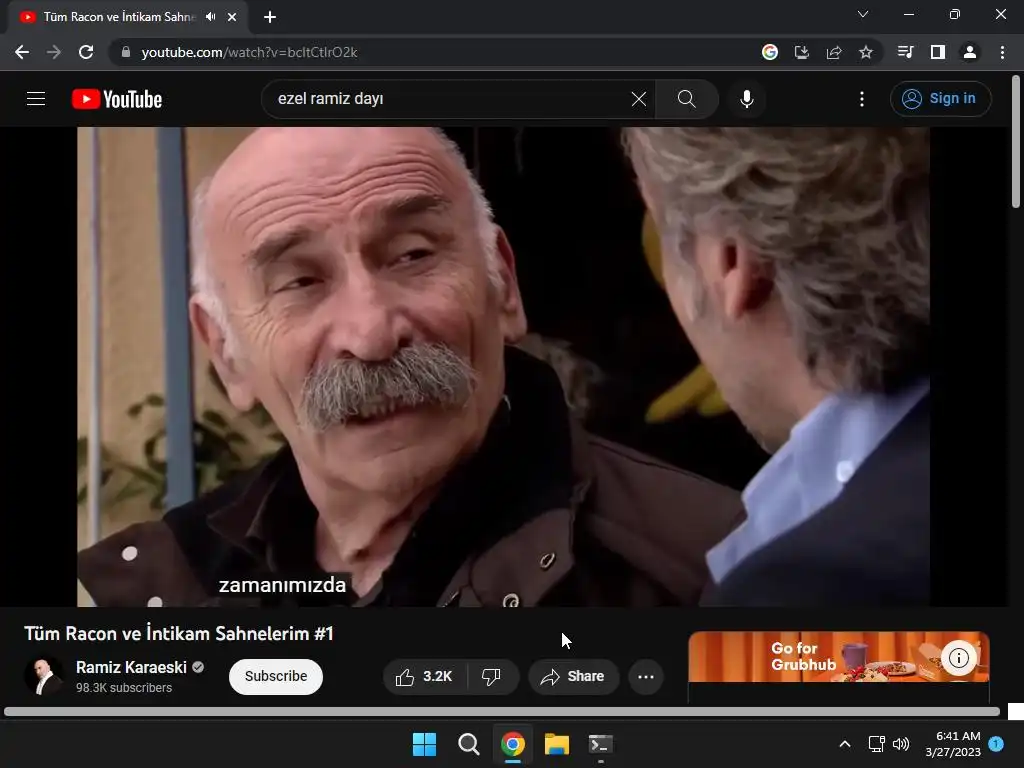This screenshot has height=768, width=1024.
Task: Open a new tab with the plus button
Action: [270, 17]
